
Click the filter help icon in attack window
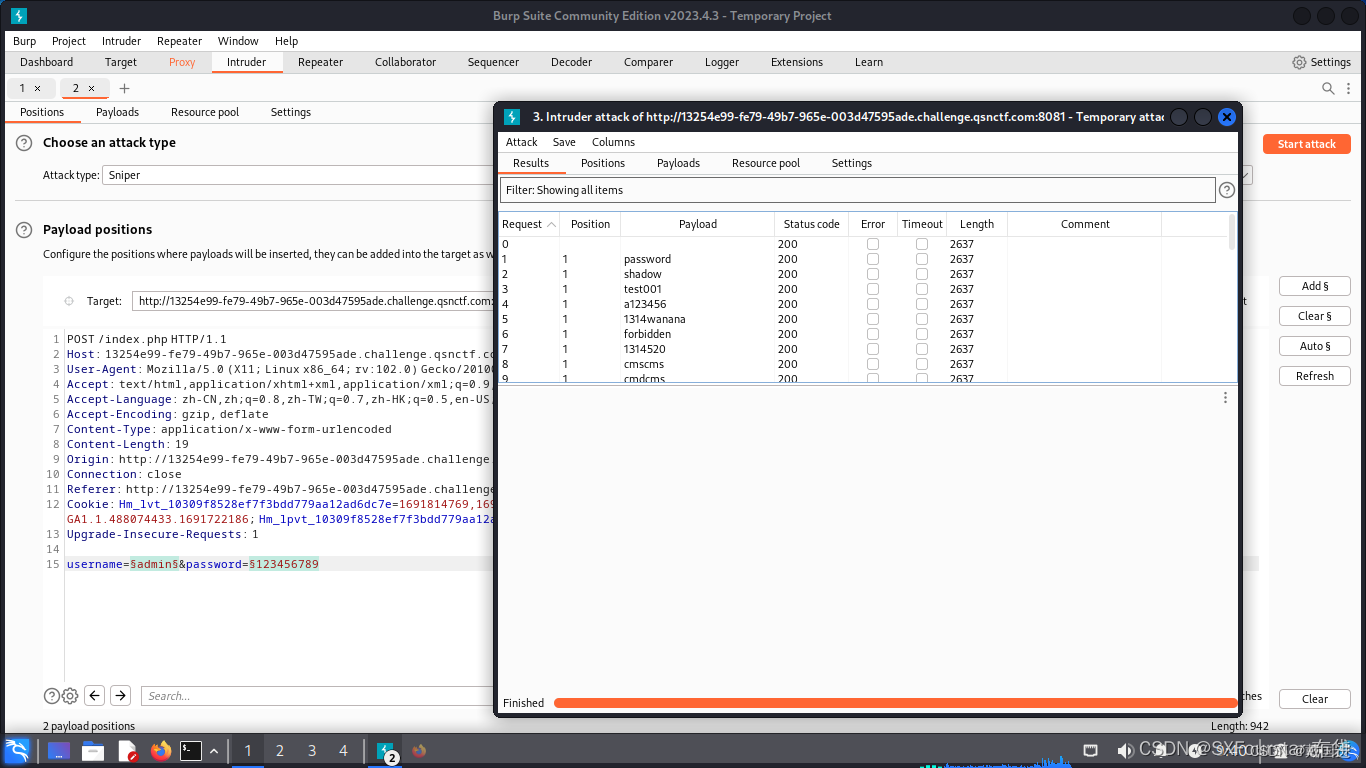(x=1227, y=190)
